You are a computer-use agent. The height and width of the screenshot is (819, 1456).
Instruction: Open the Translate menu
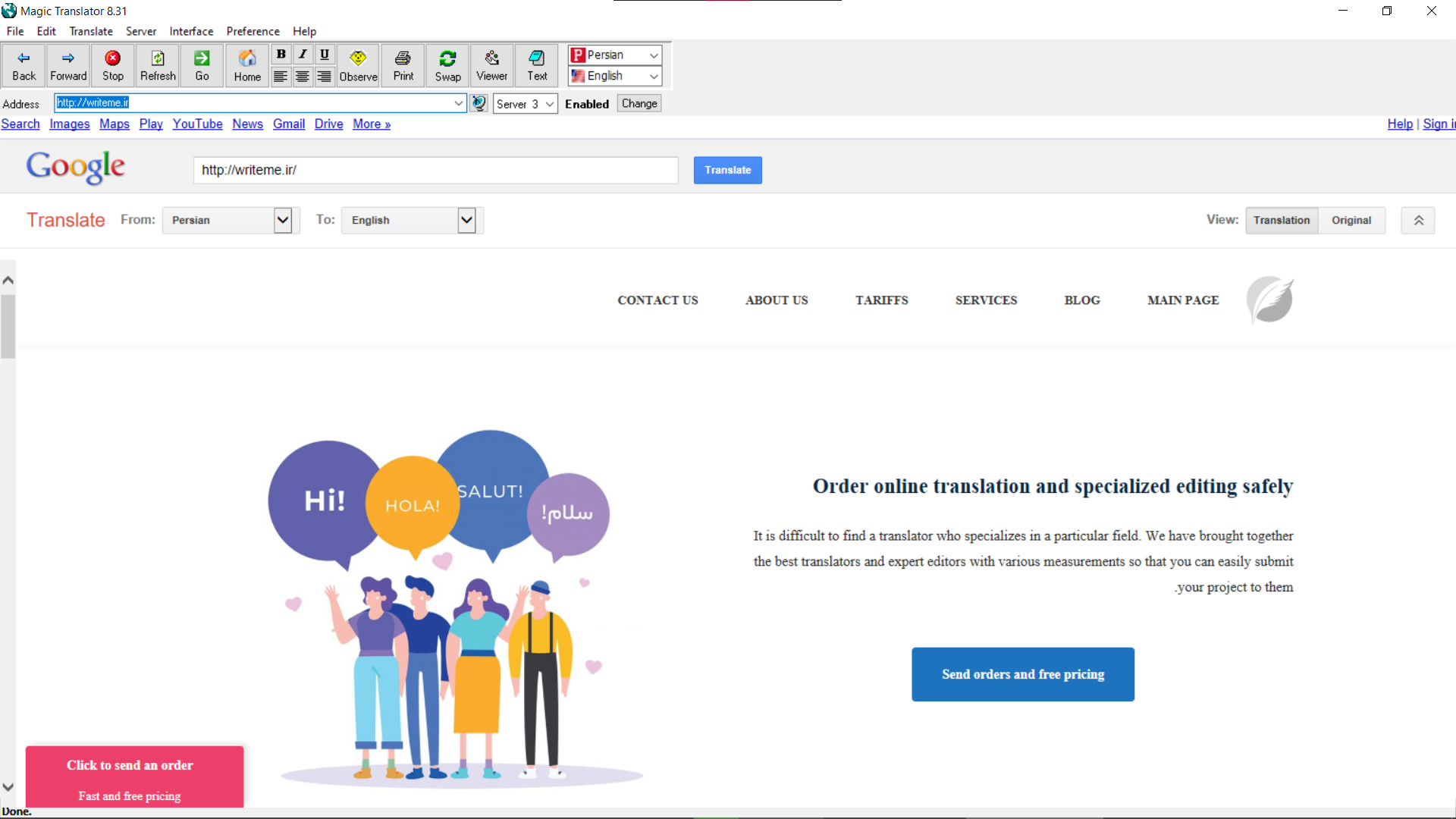(90, 31)
